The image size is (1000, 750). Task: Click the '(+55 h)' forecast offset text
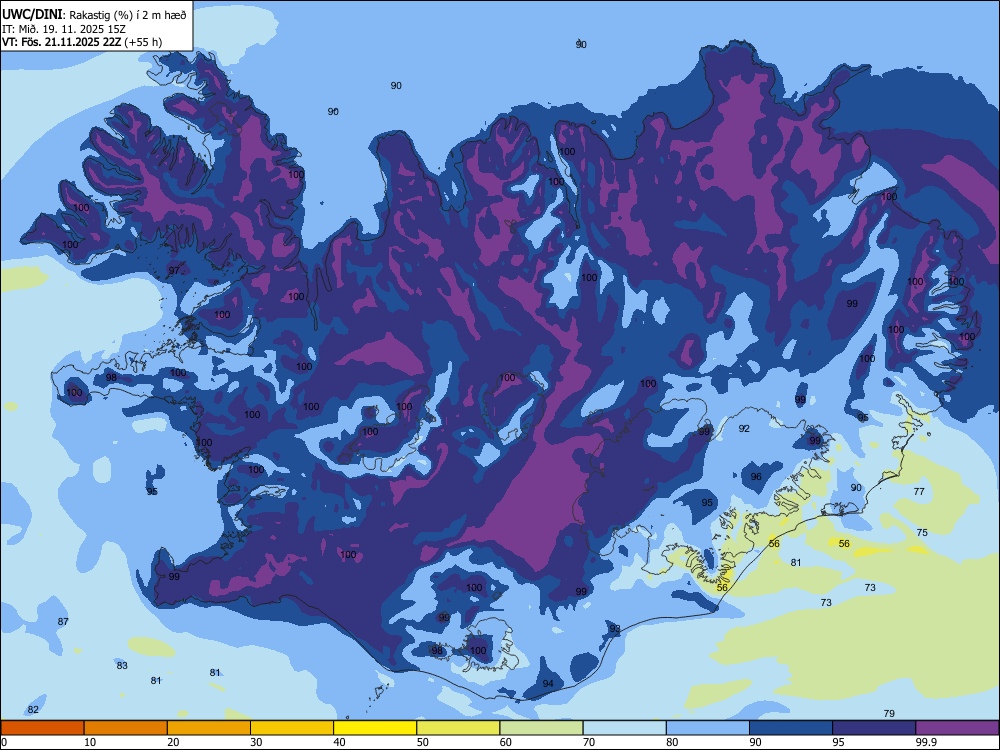click(143, 42)
